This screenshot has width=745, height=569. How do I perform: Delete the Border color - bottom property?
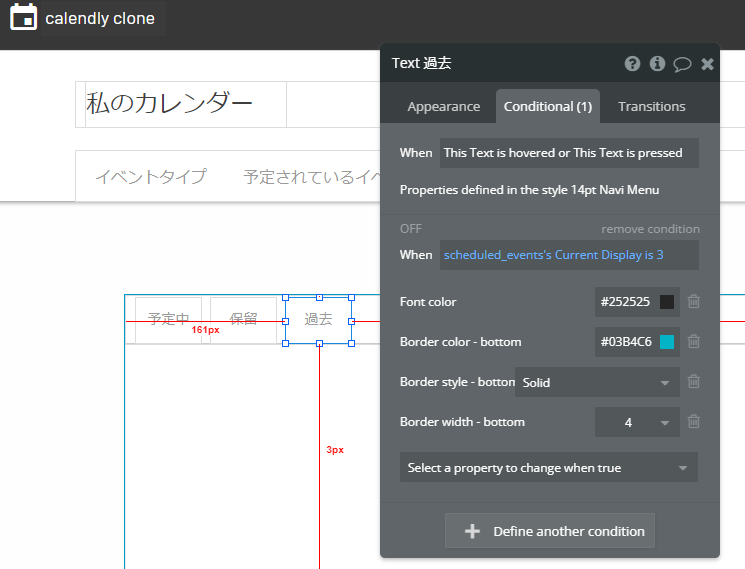pyautogui.click(x=693, y=341)
